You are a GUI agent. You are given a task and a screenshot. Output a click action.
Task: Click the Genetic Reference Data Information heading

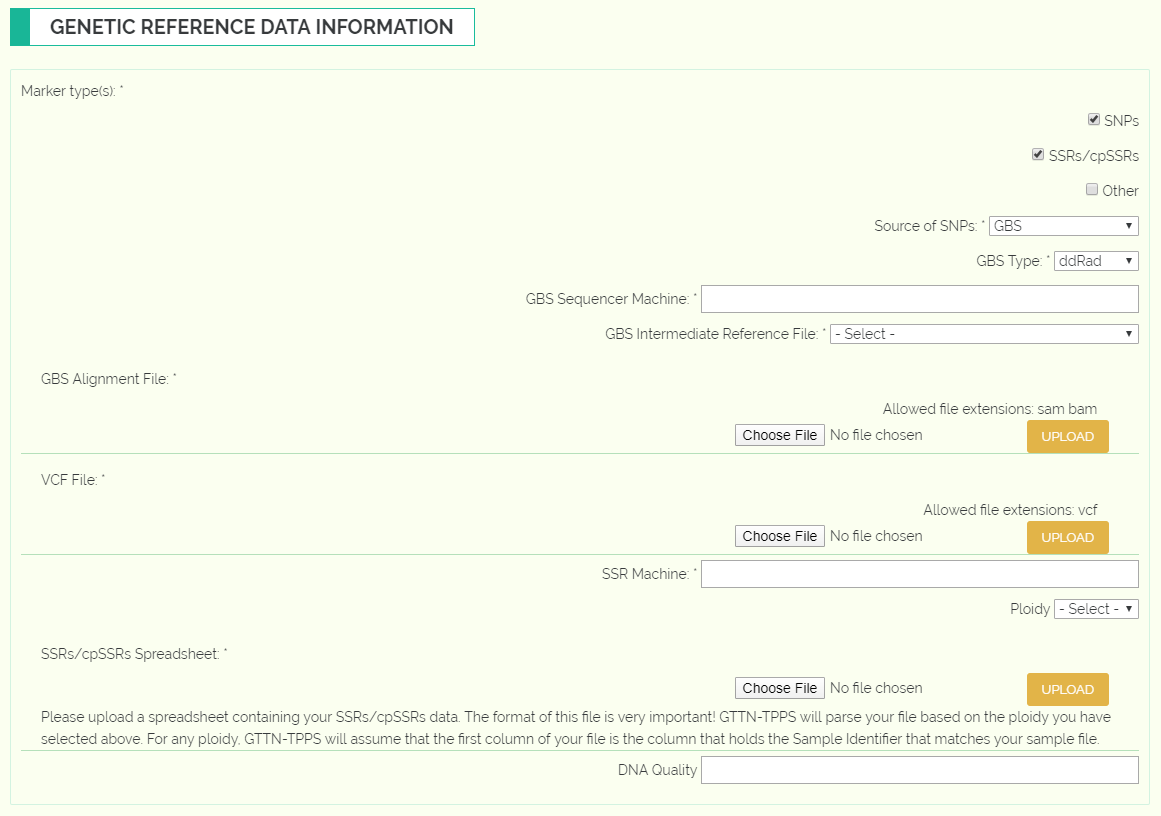coord(251,27)
